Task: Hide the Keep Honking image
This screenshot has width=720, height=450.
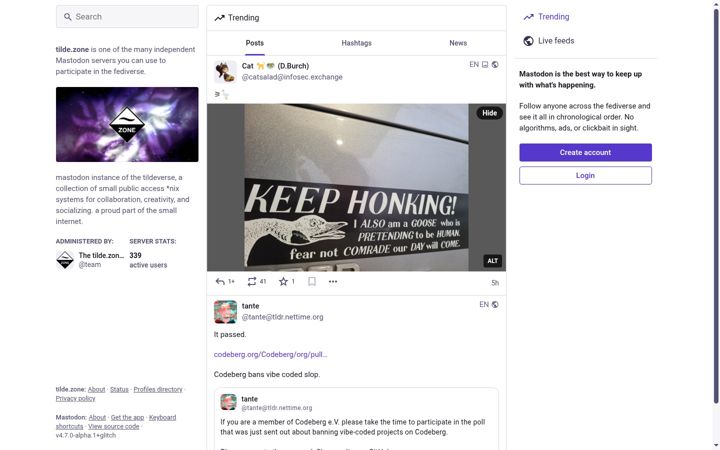Action: pyautogui.click(x=489, y=113)
